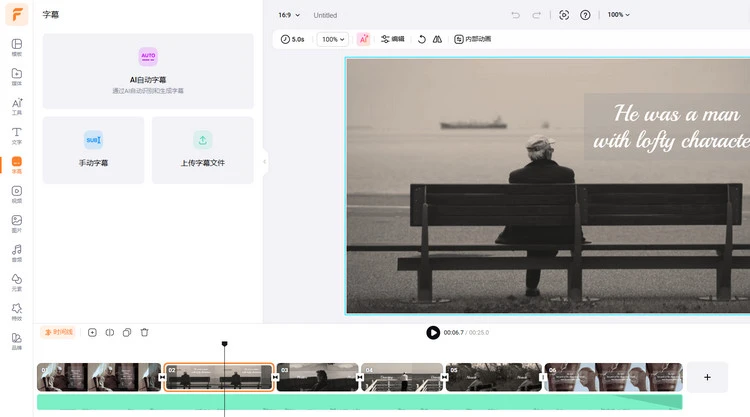Click the AI自动字幕 auto subtitle button
Viewport: 750px width, 417px height.
pos(148,70)
